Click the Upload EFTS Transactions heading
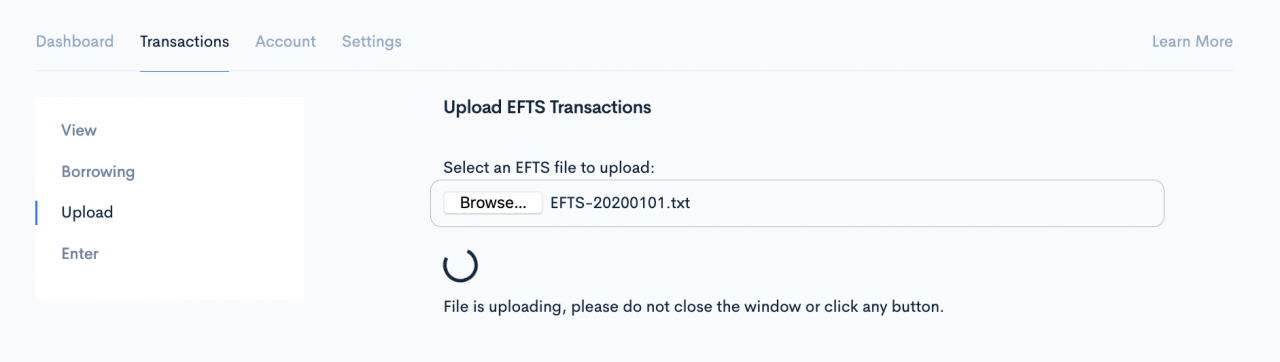1280x362 pixels. click(547, 107)
